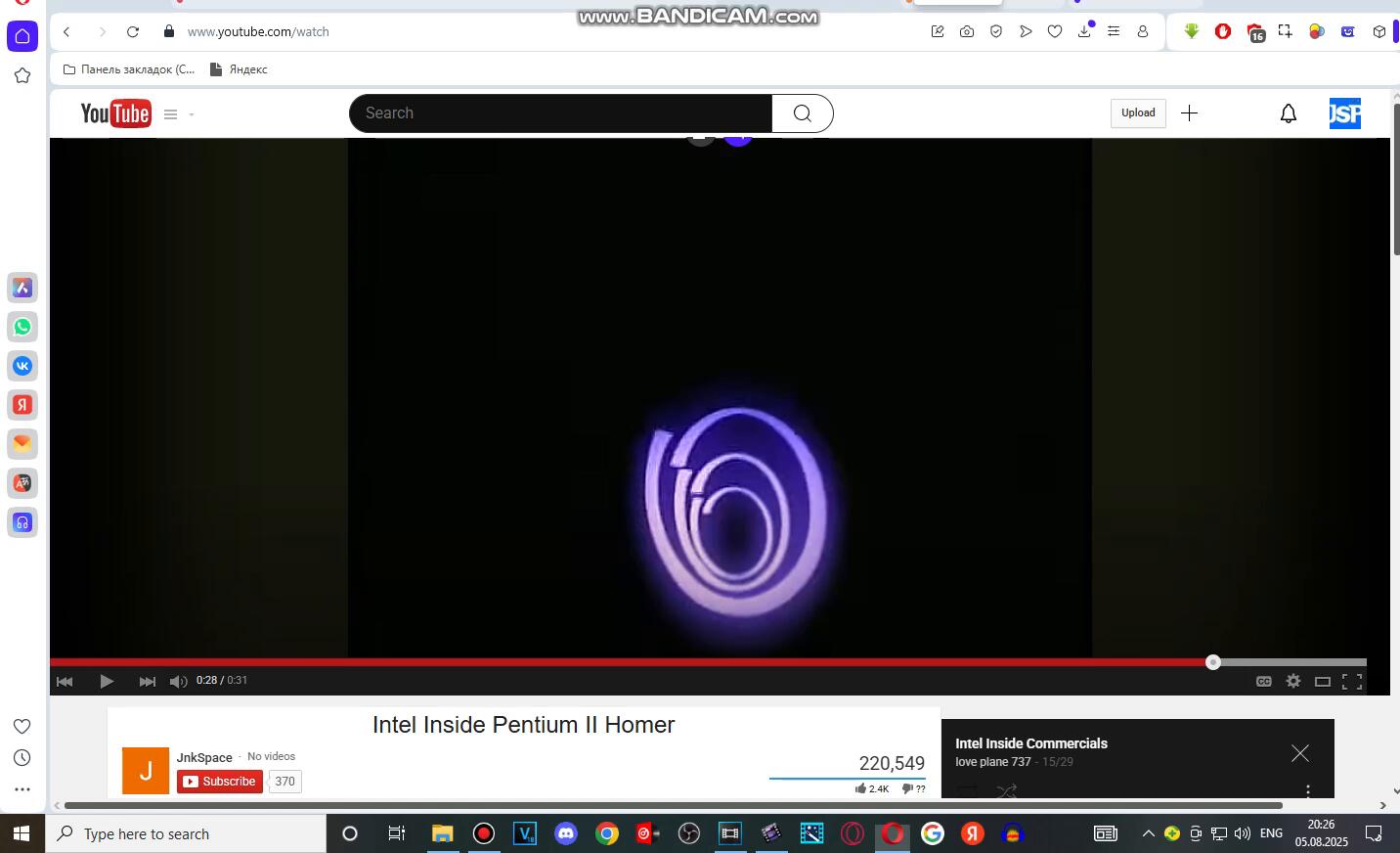Show hidden system tray icons
Viewport: 1400px width, 853px height.
point(1148,833)
